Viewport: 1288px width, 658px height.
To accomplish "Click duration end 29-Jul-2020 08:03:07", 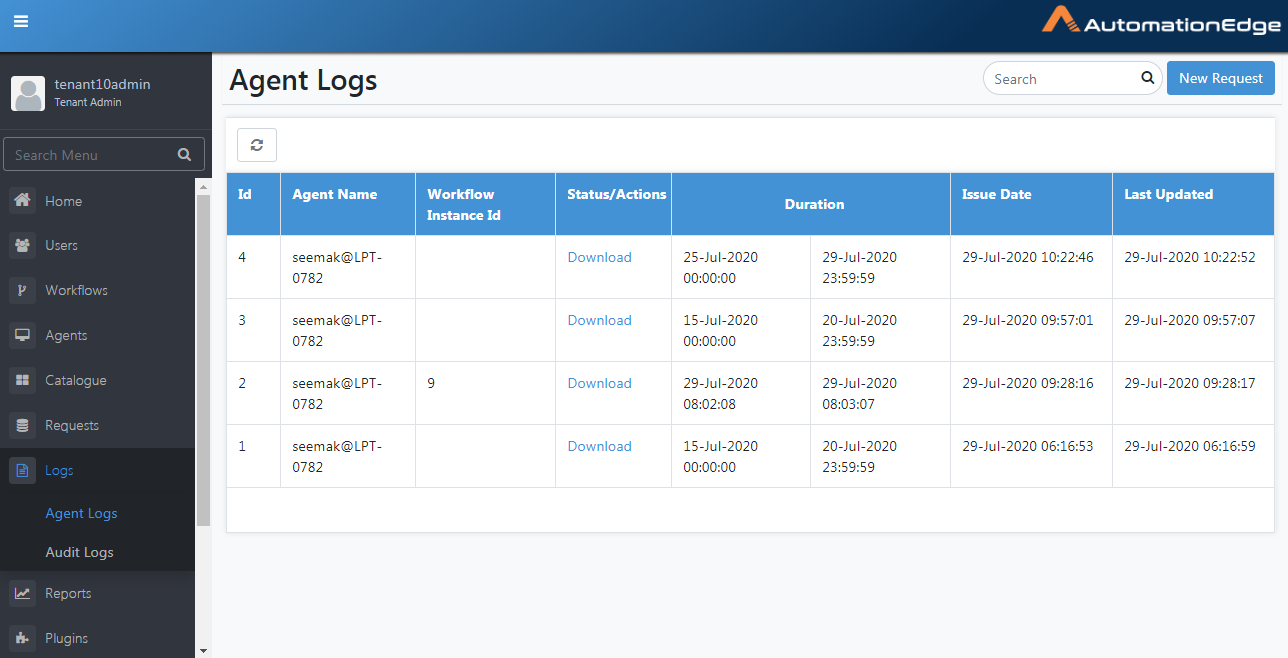I will coord(860,394).
